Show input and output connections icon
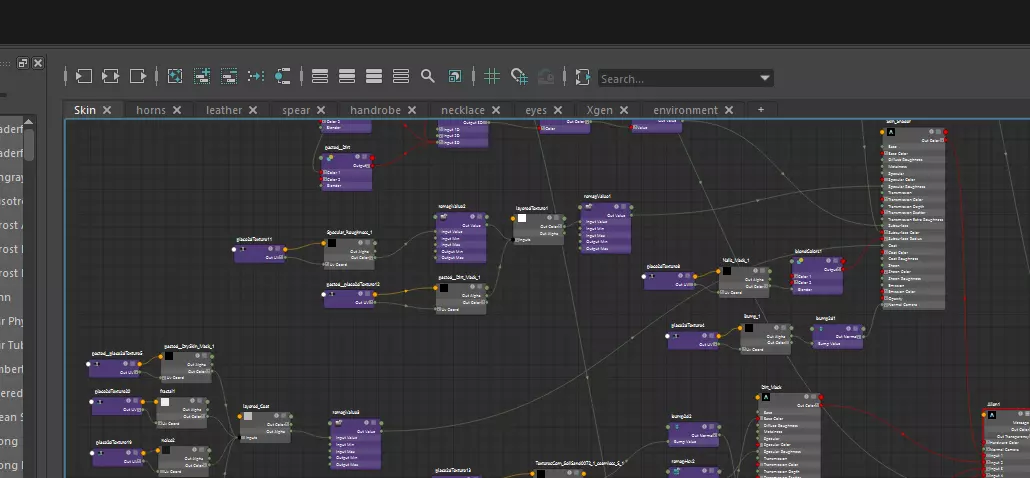Screen dimensions: 1030x478 click(x=110, y=76)
